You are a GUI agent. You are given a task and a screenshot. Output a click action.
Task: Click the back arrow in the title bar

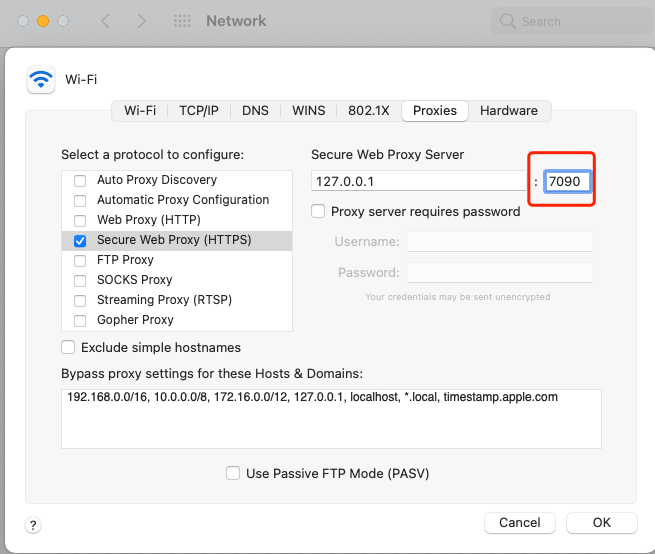106,21
